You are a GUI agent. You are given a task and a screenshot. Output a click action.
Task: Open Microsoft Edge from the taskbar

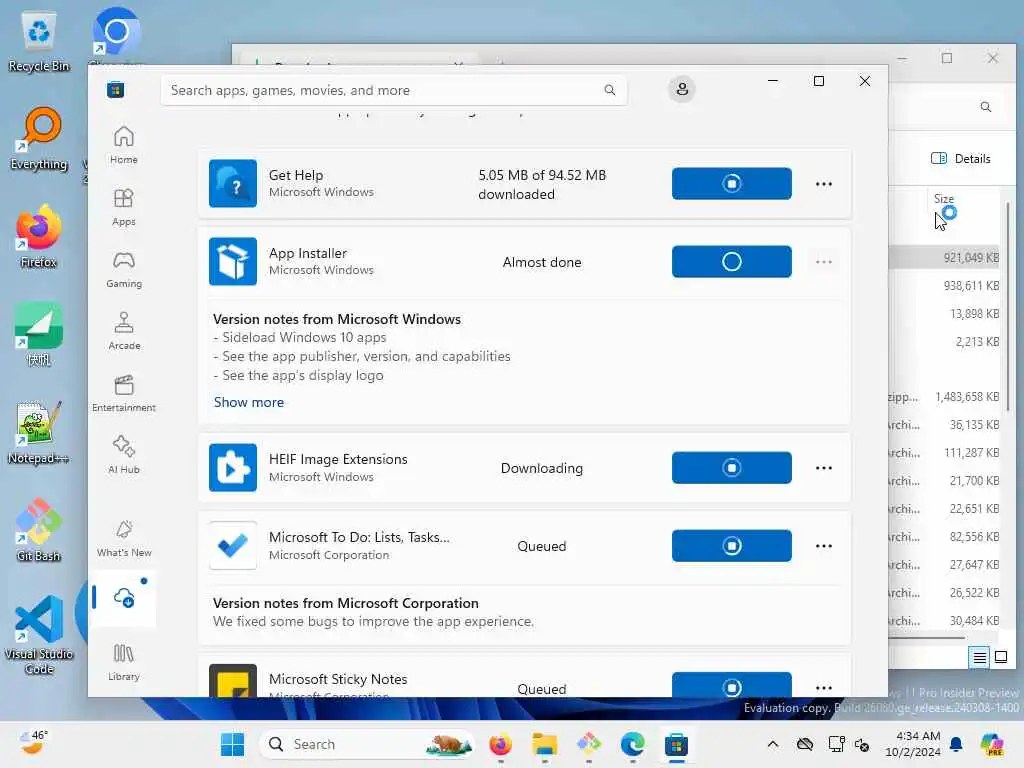pyautogui.click(x=632, y=744)
